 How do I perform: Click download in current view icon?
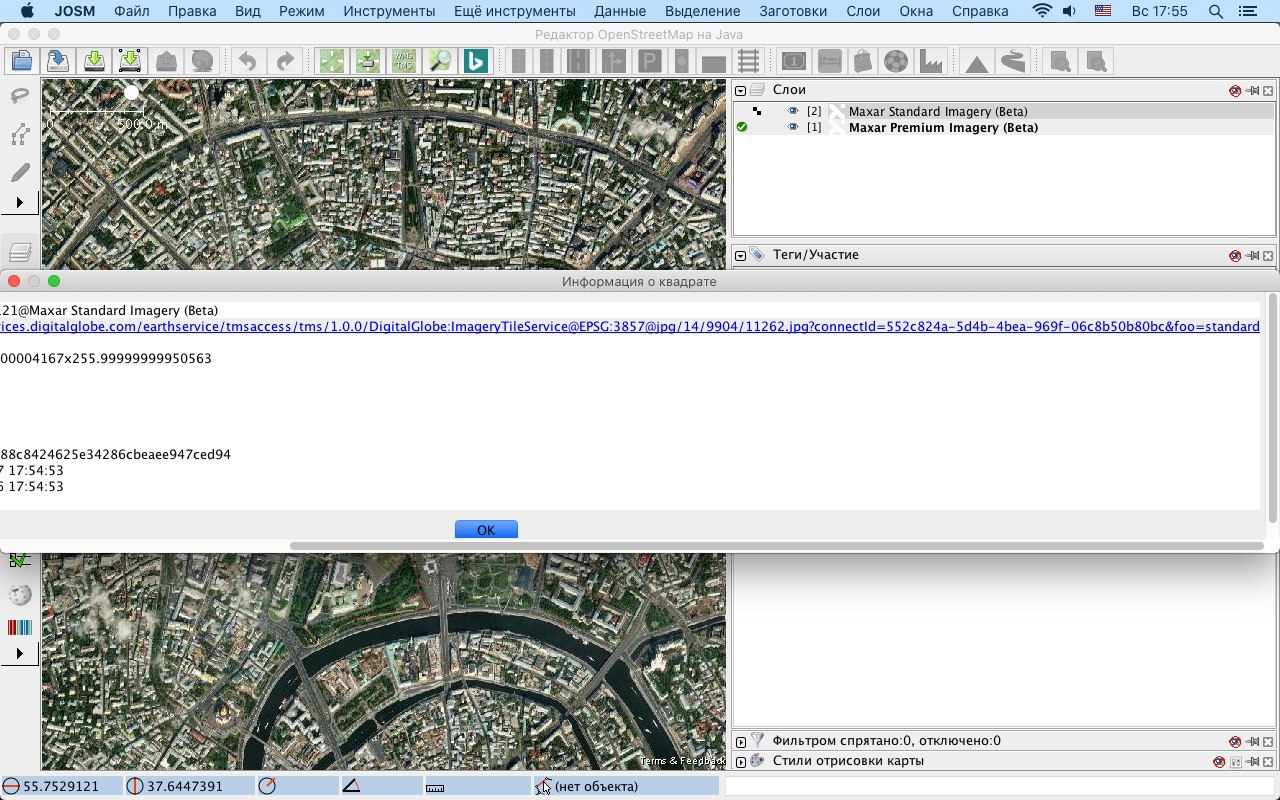[x=130, y=61]
